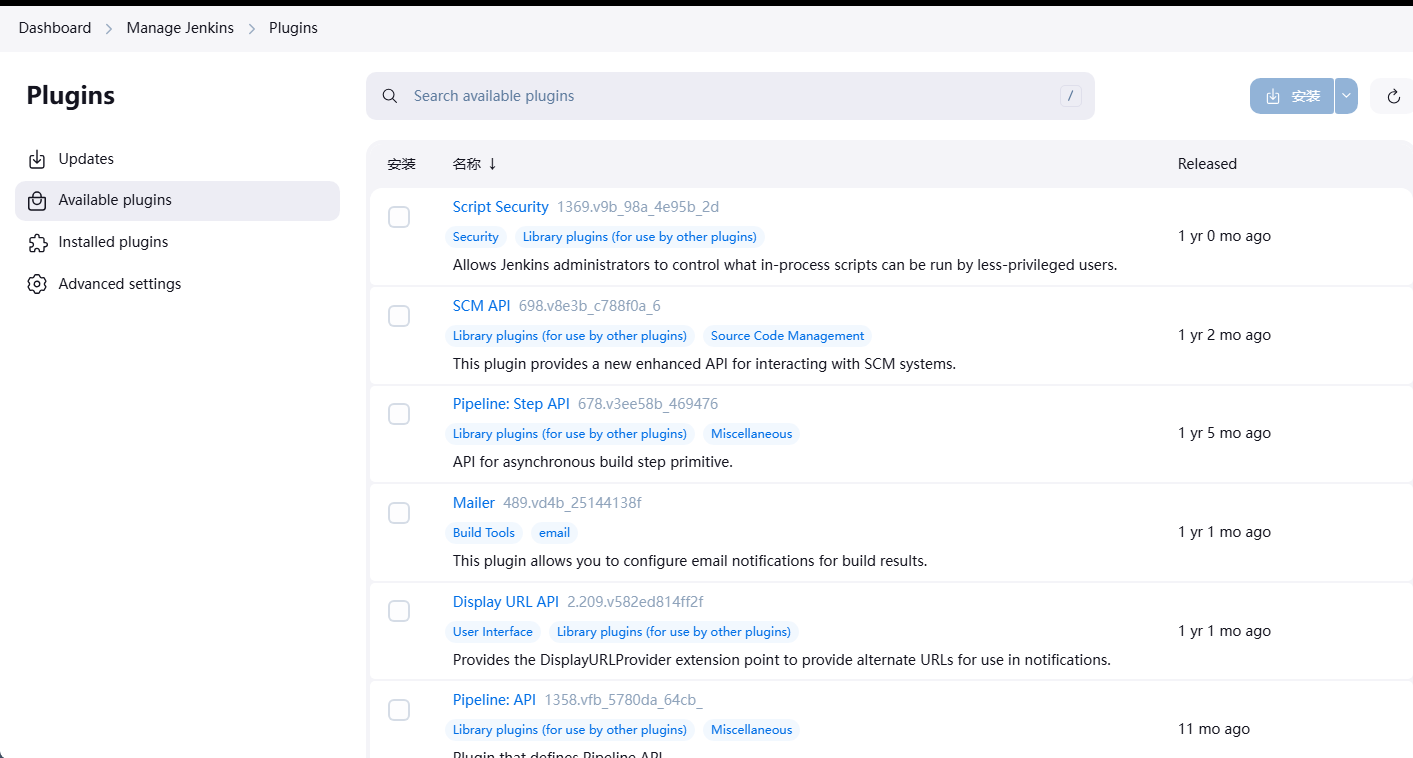The height and width of the screenshot is (758, 1413).
Task: Click version 678.v3ee58b_469476 text
Action: pos(648,404)
